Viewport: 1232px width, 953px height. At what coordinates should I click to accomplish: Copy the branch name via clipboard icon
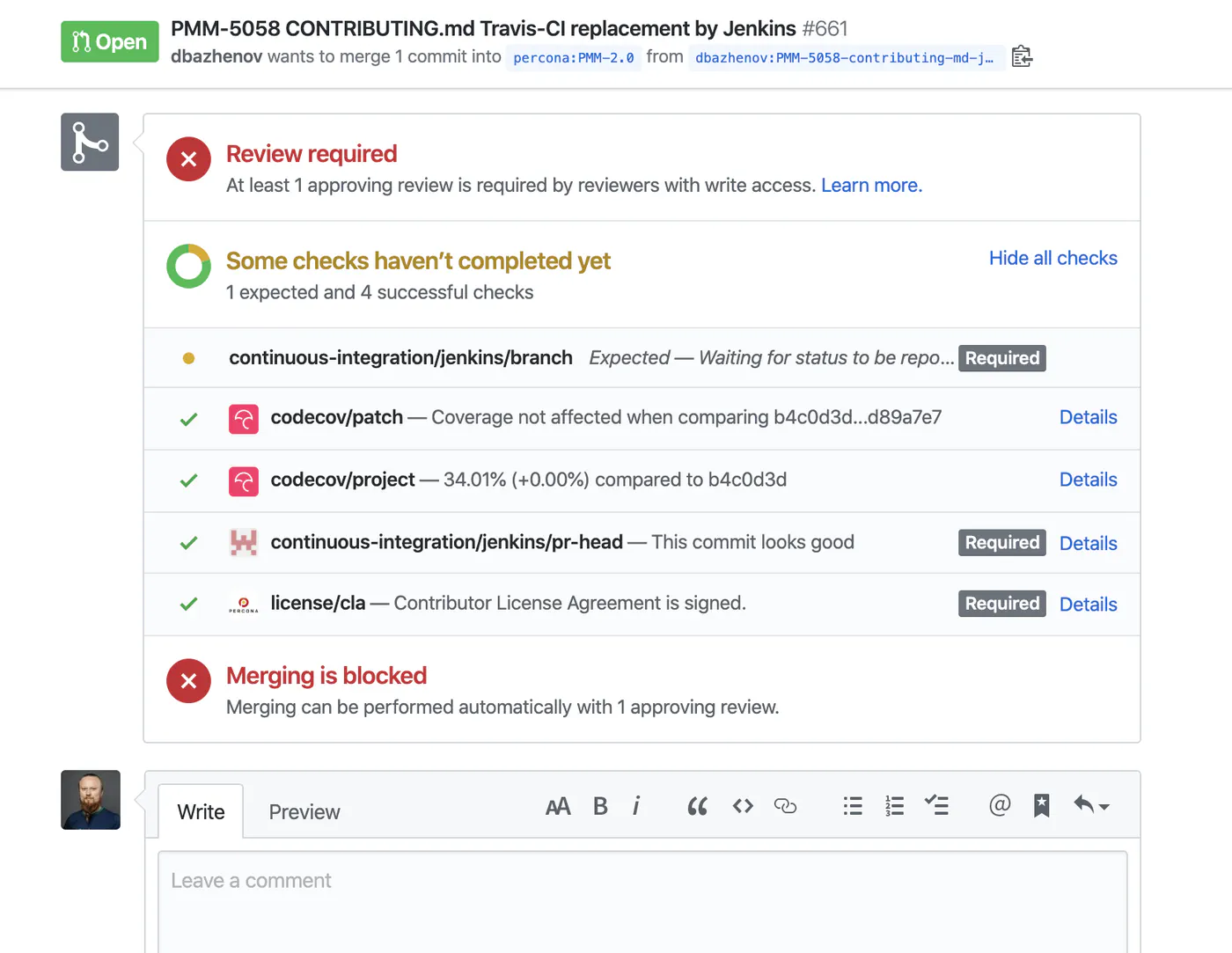coord(1021,57)
